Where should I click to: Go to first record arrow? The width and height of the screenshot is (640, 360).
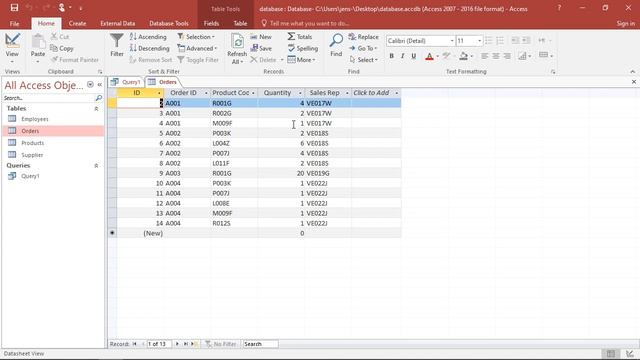click(134, 344)
